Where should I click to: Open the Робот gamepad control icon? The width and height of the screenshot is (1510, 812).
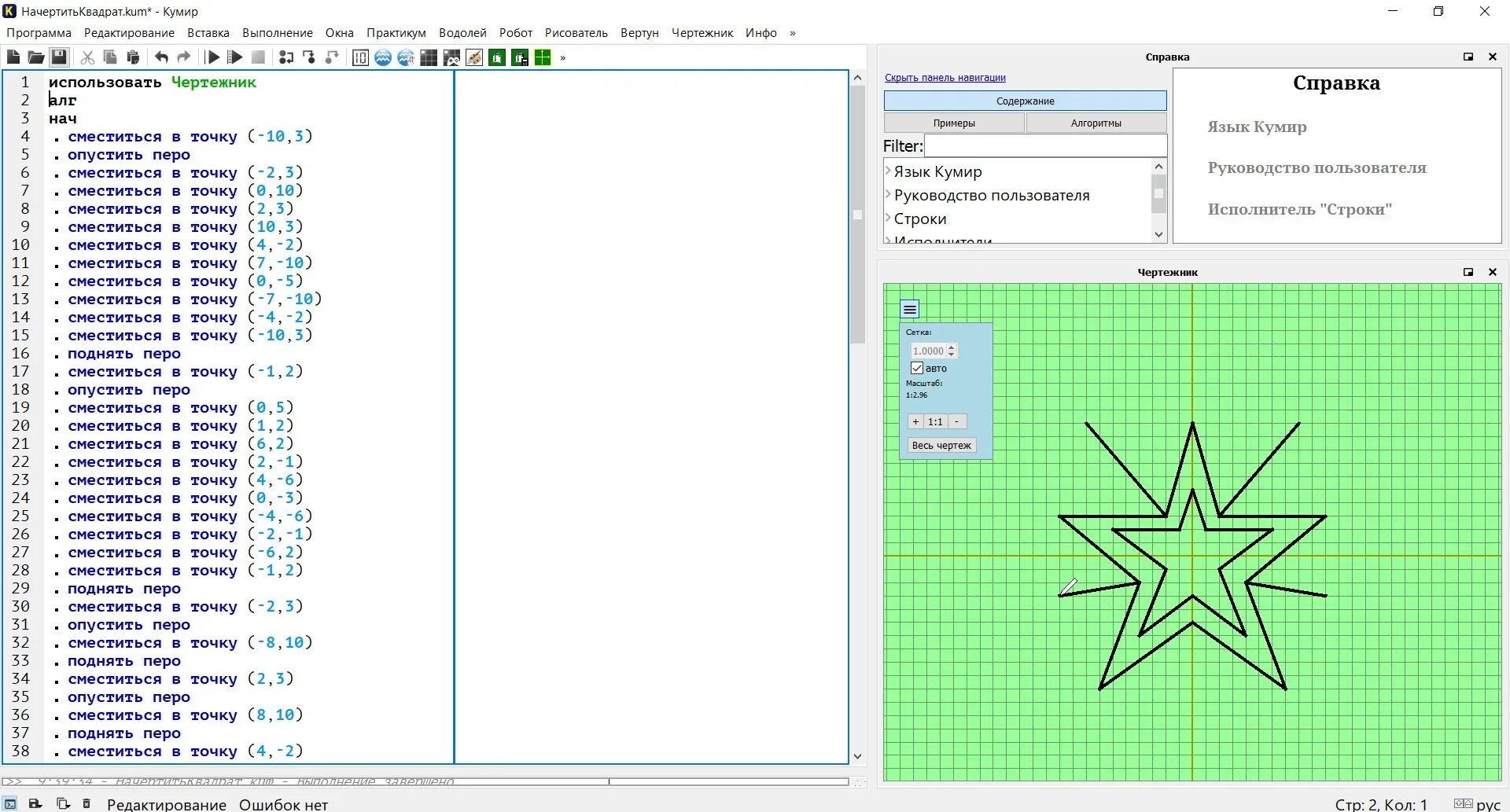[451, 57]
